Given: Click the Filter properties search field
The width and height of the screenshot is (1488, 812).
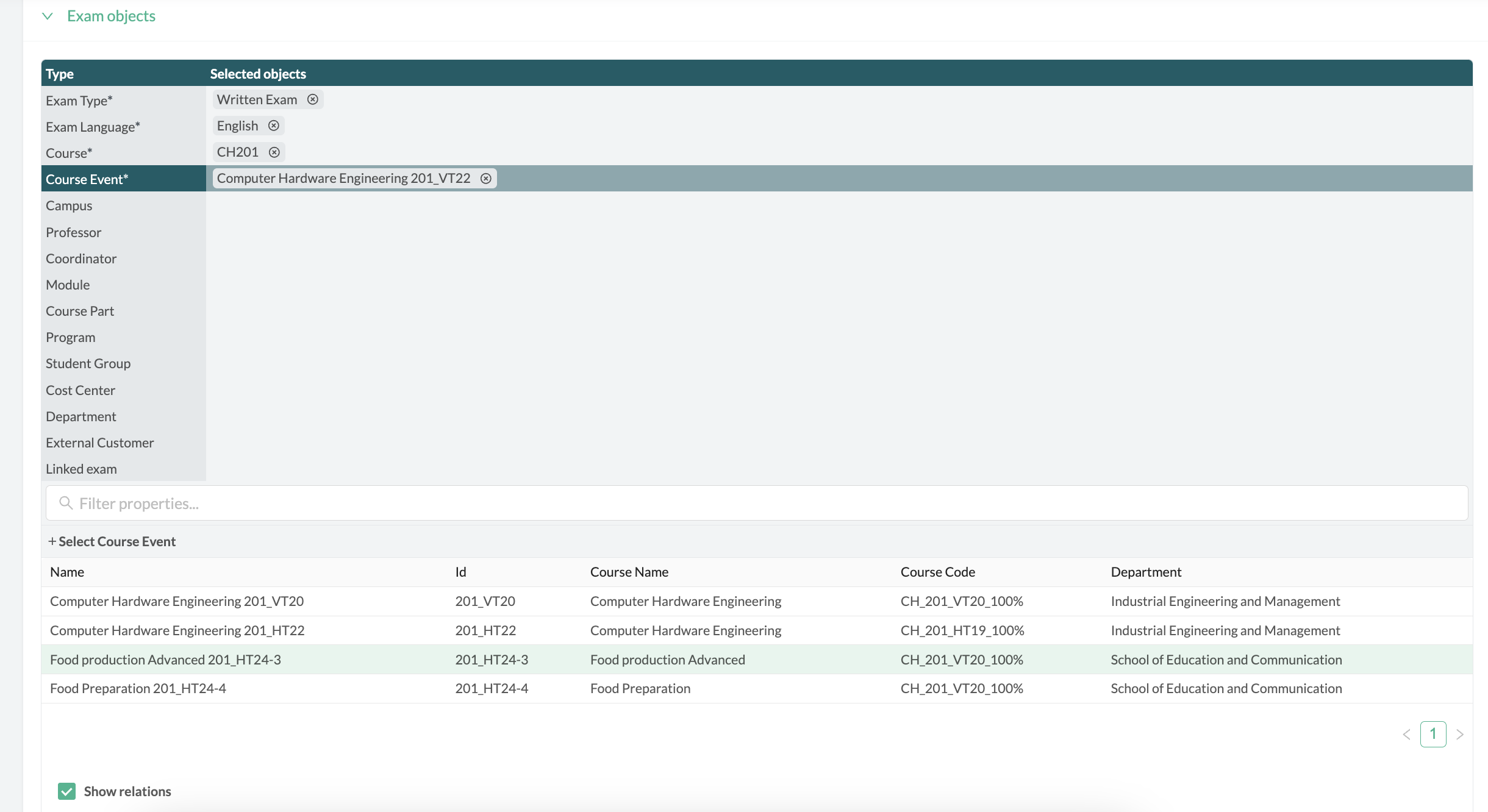Looking at the screenshot, I should click(757, 503).
